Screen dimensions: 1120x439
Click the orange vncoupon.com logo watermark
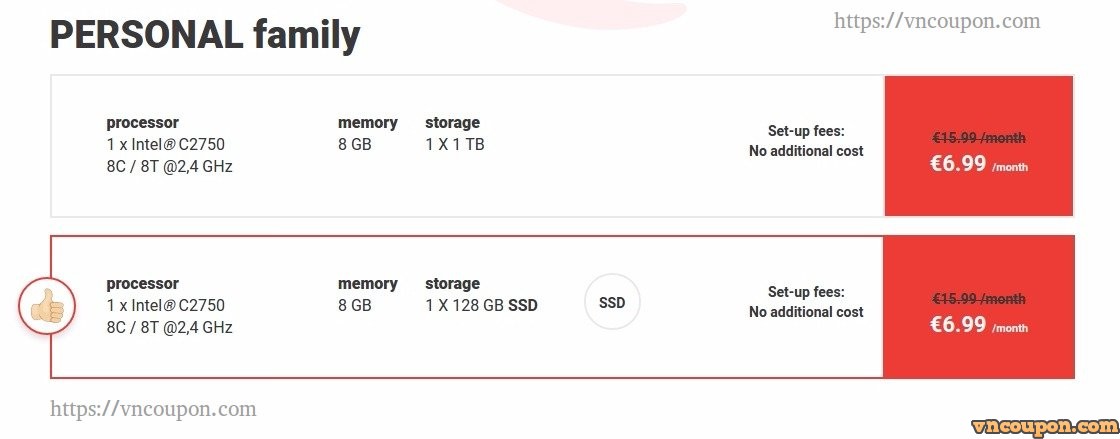[1044, 426]
